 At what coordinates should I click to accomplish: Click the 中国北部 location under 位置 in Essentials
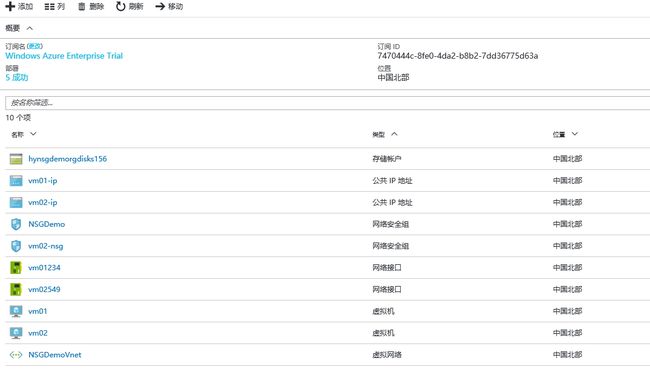point(393,77)
